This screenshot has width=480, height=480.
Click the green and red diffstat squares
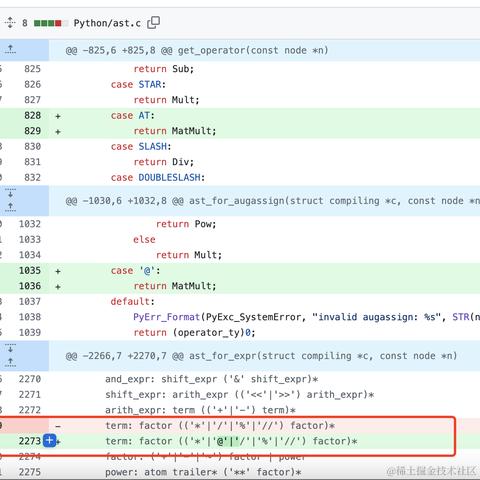[51, 23]
